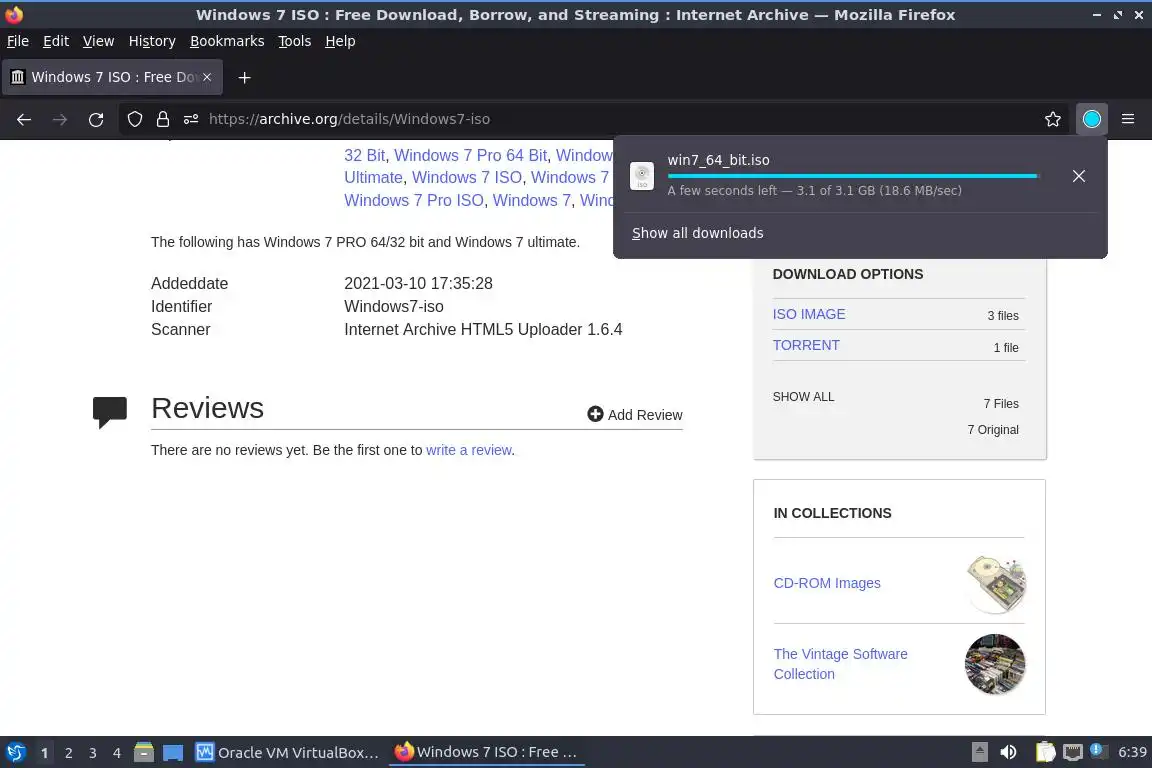Image resolution: width=1152 pixels, height=768 pixels.
Task: Click the 2021-03-10 17:35:28 added date
Action: (x=418, y=284)
